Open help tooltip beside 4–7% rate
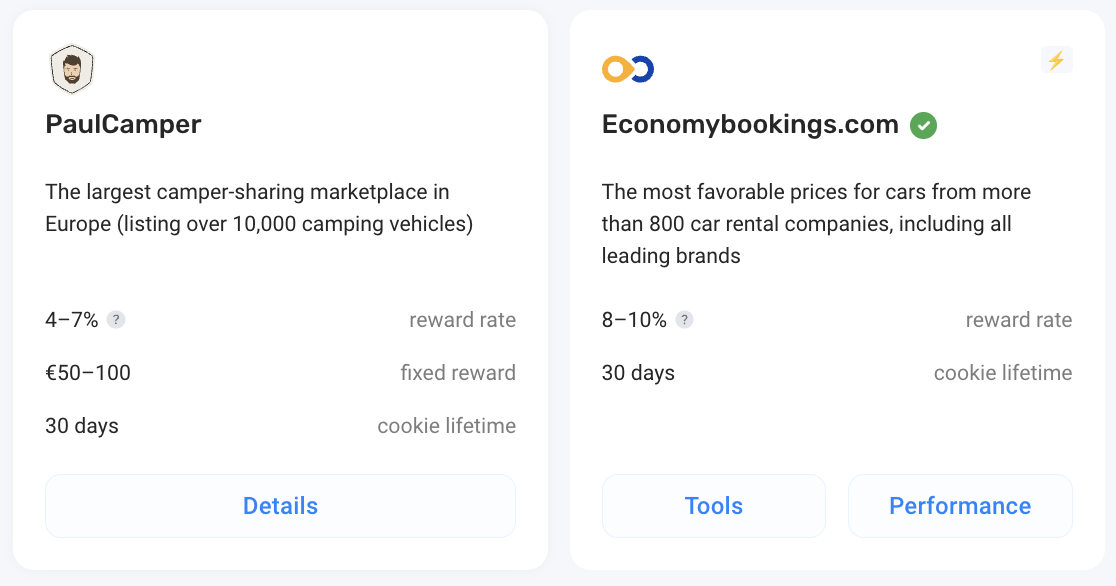Viewport: 1116px width, 586px height. [x=116, y=320]
